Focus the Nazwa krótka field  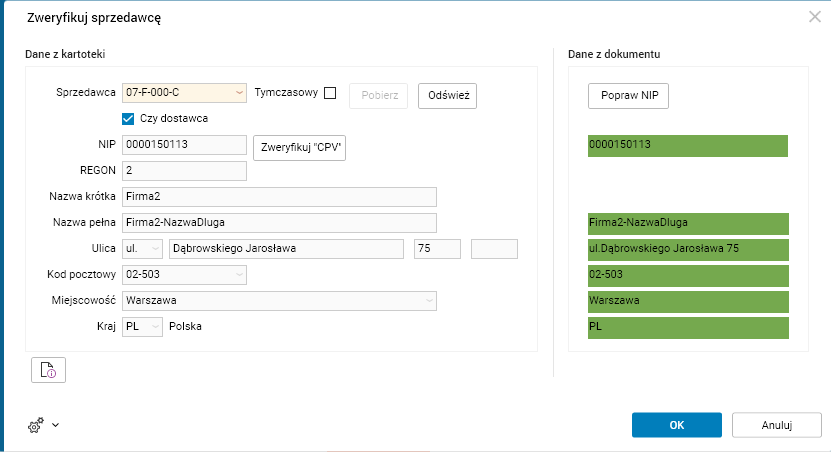click(x=279, y=196)
